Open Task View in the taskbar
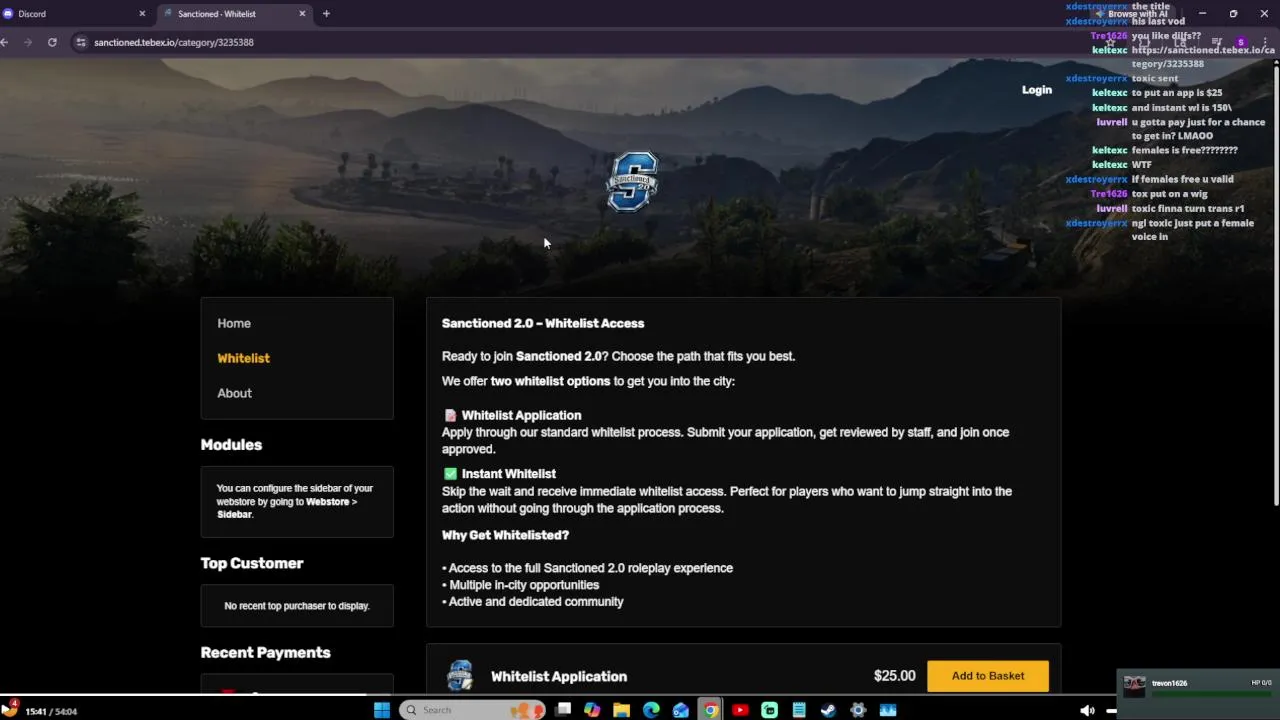The height and width of the screenshot is (720, 1280). 564,710
